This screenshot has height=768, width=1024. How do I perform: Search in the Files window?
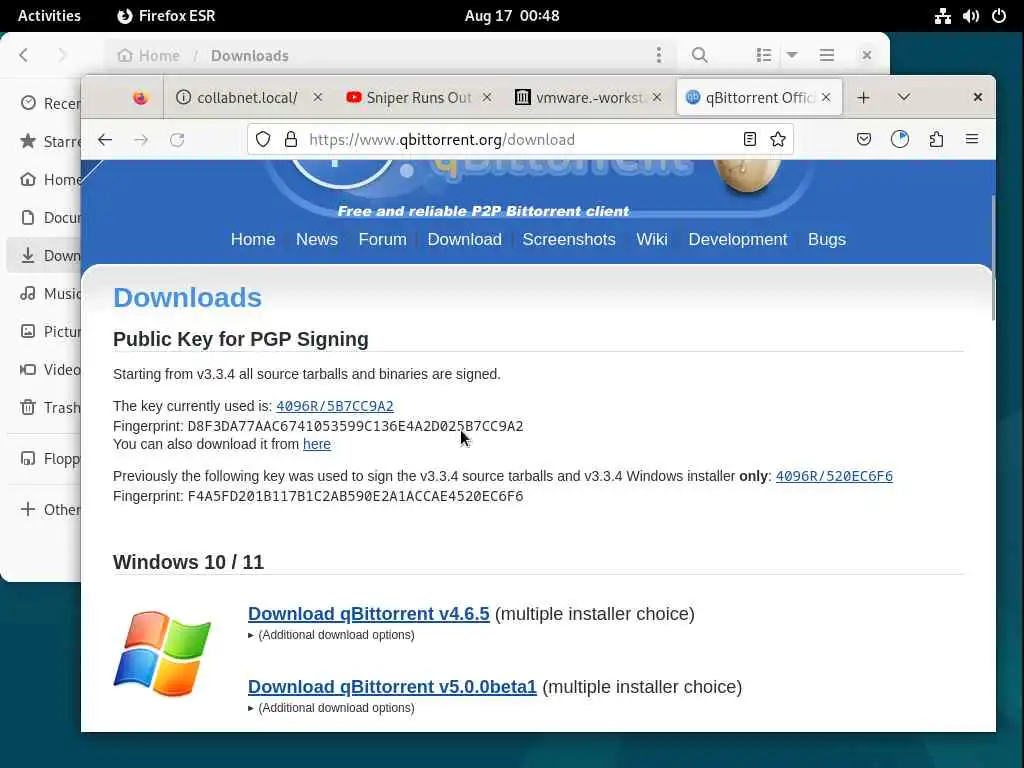(x=699, y=56)
